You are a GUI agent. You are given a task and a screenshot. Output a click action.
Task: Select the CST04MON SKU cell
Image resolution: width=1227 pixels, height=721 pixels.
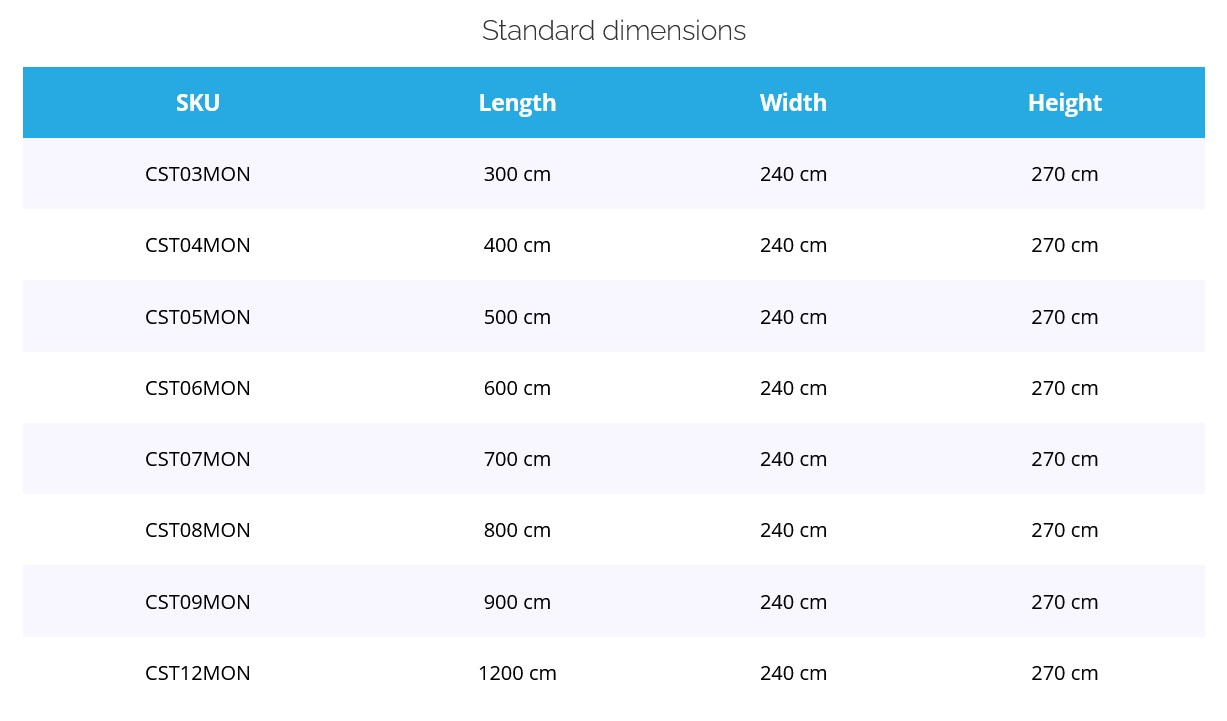(x=198, y=245)
